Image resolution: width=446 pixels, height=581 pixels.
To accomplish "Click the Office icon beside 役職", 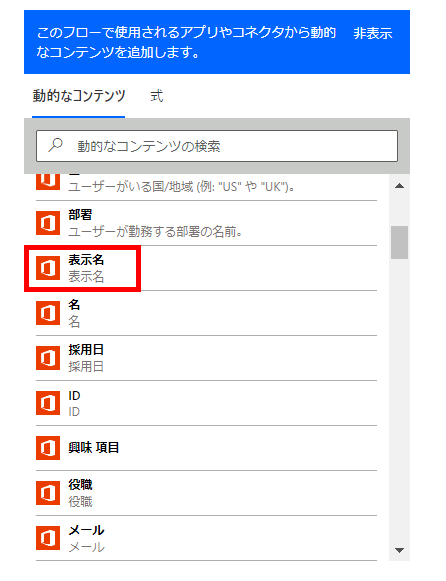I will (48, 493).
